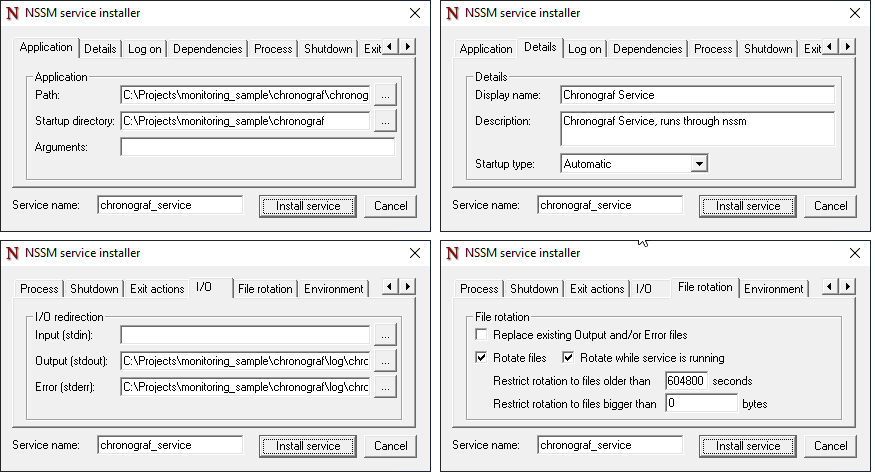Switch to the Dependencies tab in Details window

click(647, 49)
